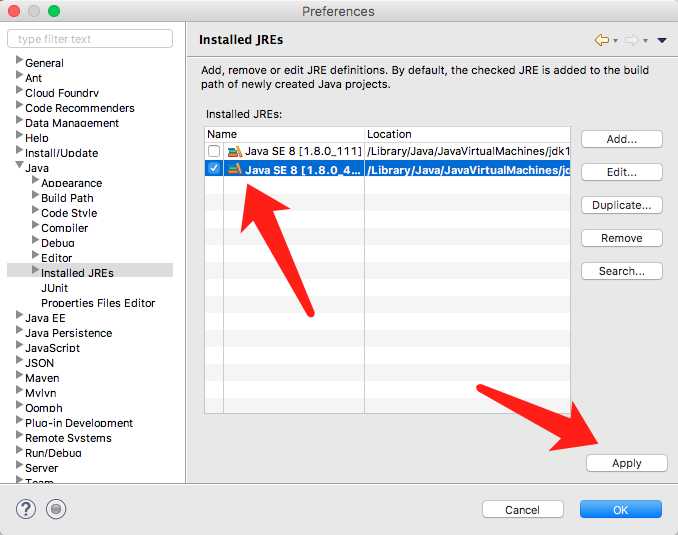Select Mylyn in the preferences tree
Viewport: 678px width, 535px height.
pyautogui.click(x=41, y=393)
